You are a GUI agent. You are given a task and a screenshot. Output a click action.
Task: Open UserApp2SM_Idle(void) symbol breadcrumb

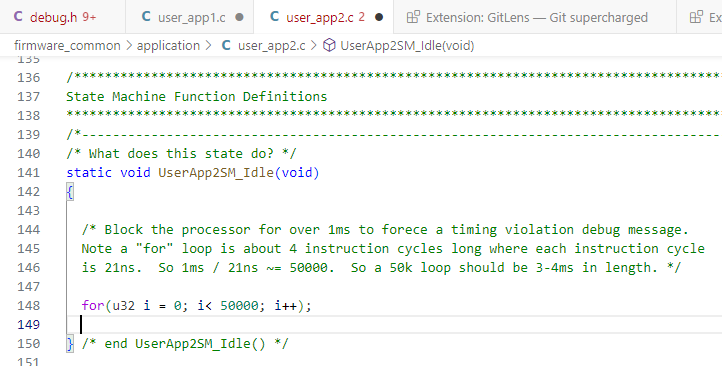pyautogui.click(x=407, y=45)
